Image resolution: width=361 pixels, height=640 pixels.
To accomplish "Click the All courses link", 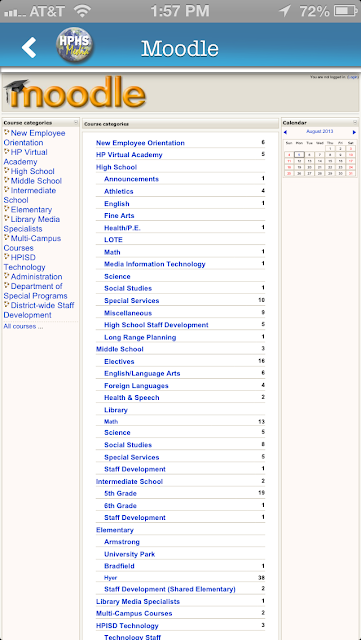I will coord(23,327).
